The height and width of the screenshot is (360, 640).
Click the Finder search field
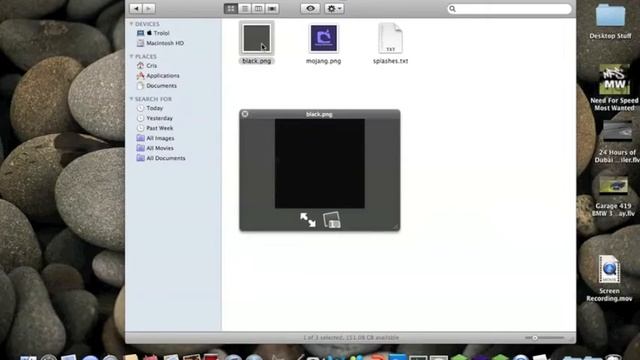click(x=509, y=9)
